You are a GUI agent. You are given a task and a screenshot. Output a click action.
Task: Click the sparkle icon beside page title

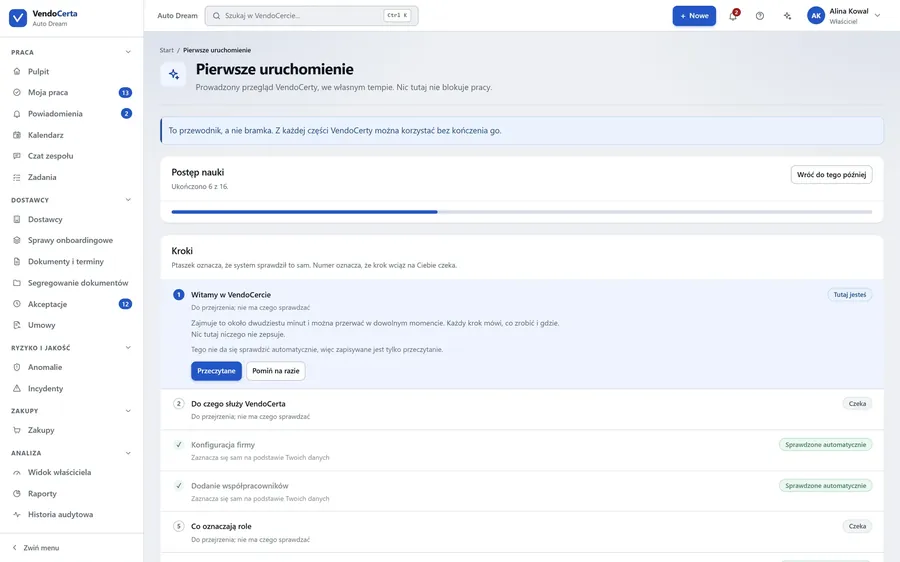click(173, 74)
